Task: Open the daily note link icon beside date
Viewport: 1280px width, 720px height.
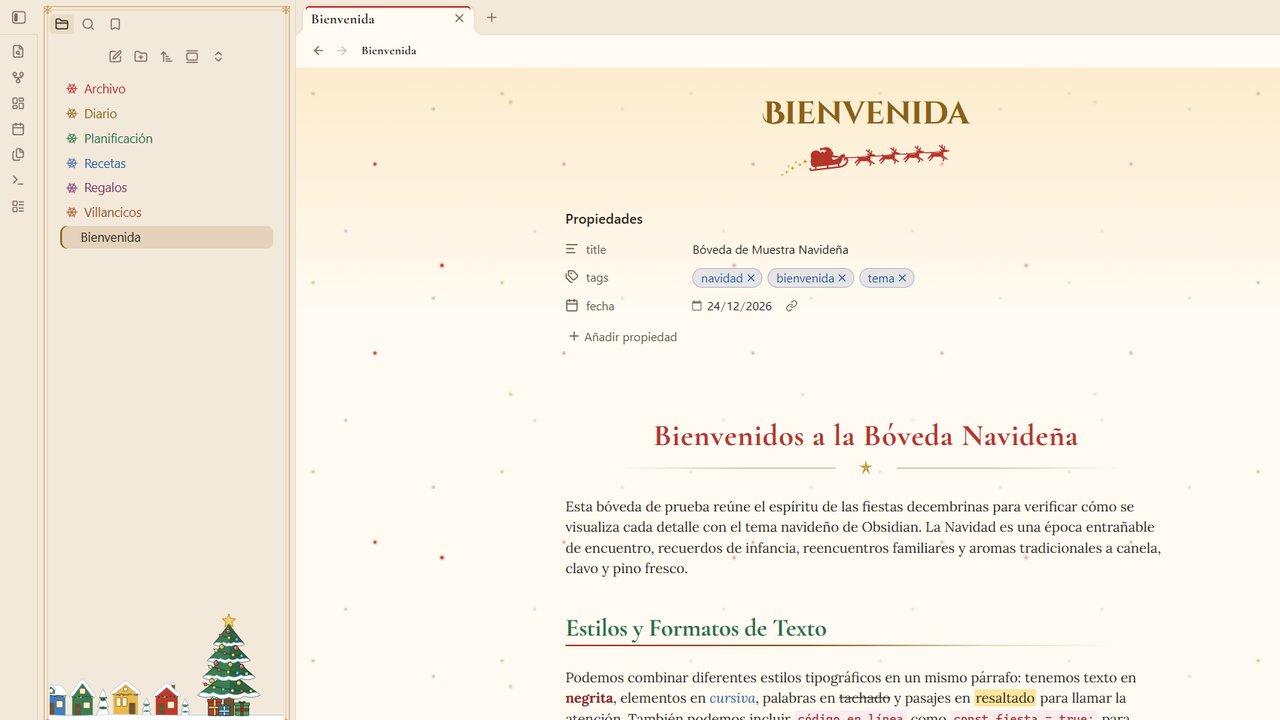Action: coord(791,306)
